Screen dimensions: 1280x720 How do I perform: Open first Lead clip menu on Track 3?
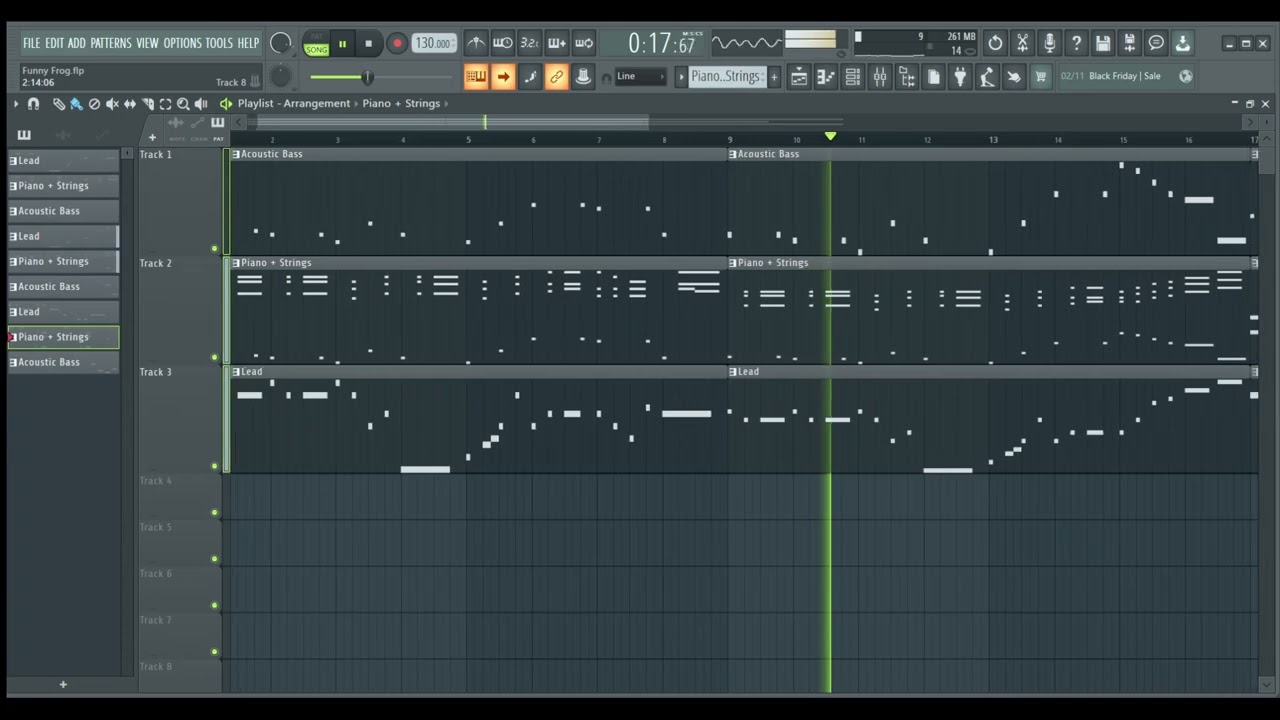236,372
